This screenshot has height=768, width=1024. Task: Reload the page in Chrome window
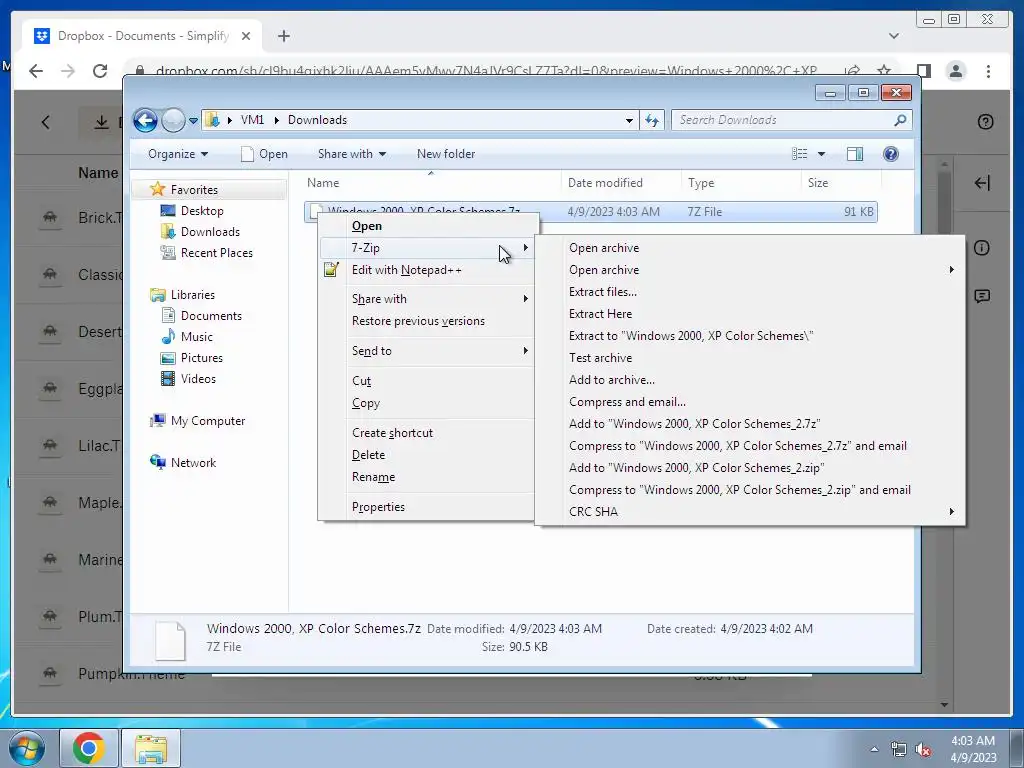(99, 71)
